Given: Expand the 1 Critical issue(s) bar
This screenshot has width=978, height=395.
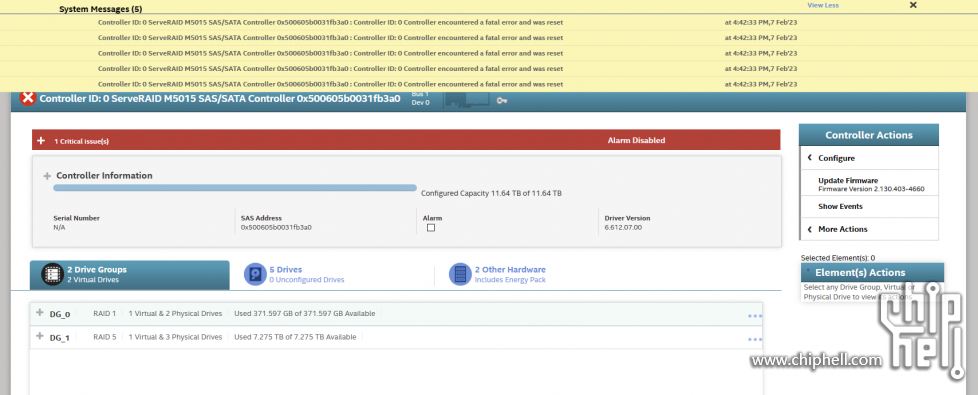Looking at the screenshot, I should [41, 140].
